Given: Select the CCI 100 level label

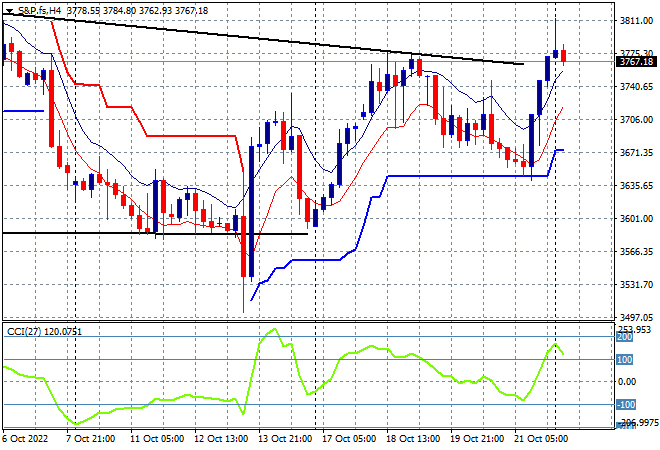Looking at the screenshot, I should coord(624,359).
